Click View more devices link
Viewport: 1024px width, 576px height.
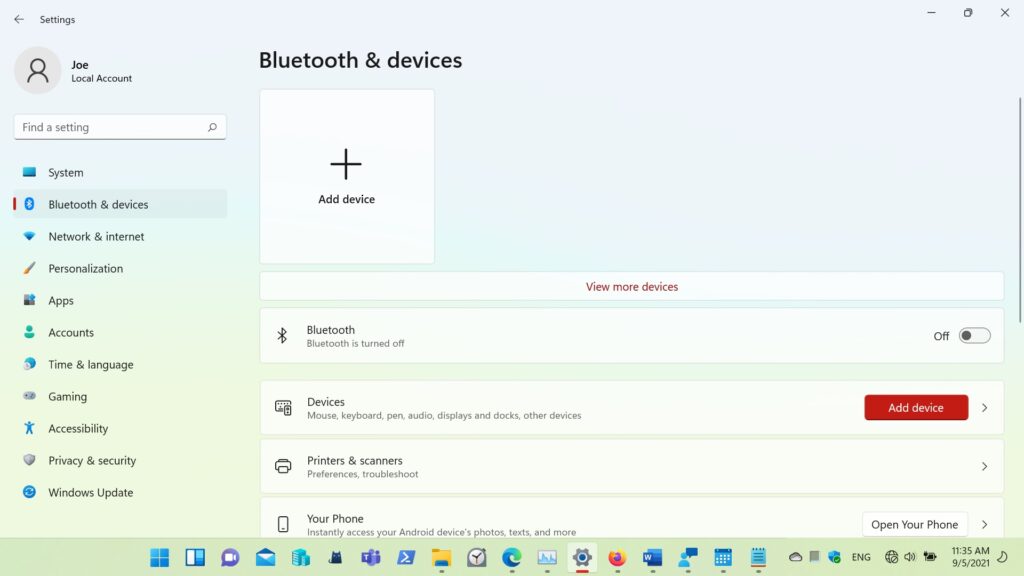click(631, 287)
